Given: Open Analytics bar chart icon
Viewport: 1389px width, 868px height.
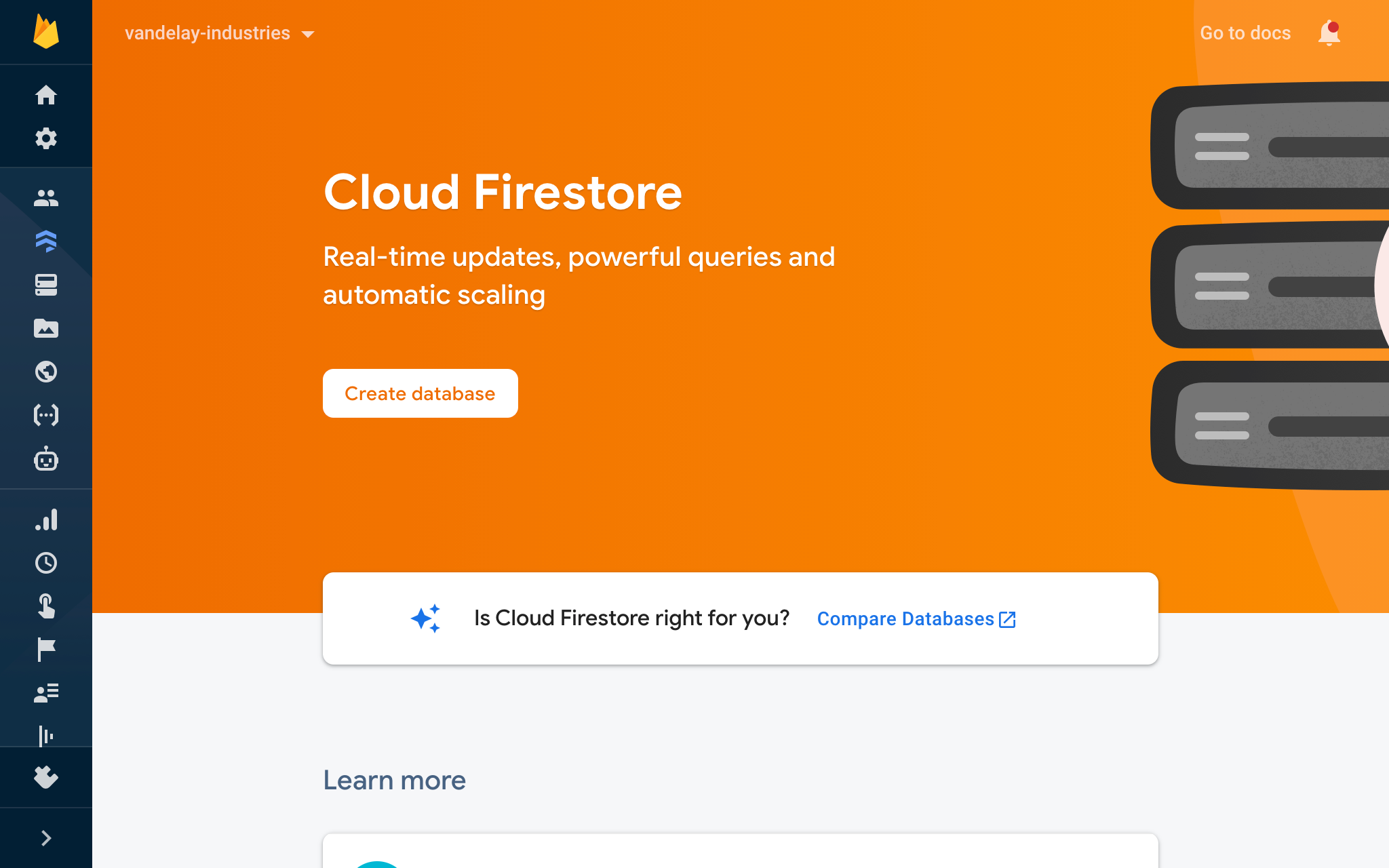Looking at the screenshot, I should 46,519.
